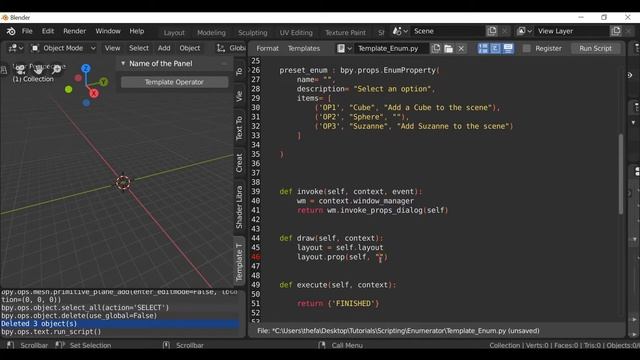
Task: Click the bpy.ops.object.delete info line
Action: click(x=79, y=316)
